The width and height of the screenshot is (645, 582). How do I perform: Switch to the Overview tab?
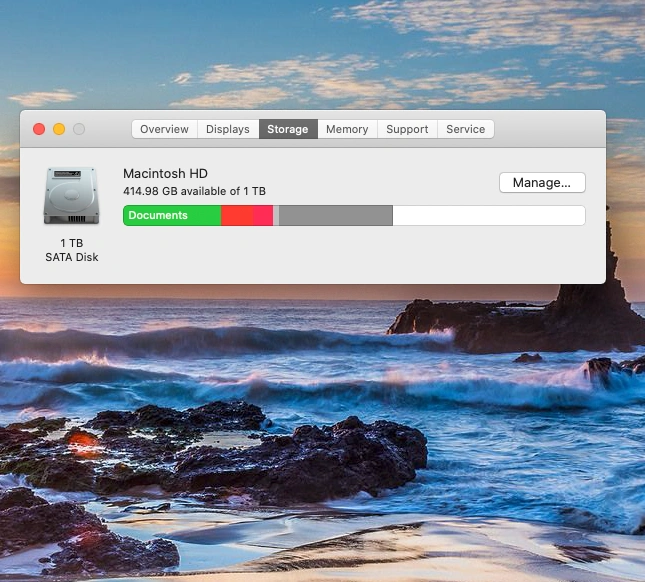(x=165, y=129)
